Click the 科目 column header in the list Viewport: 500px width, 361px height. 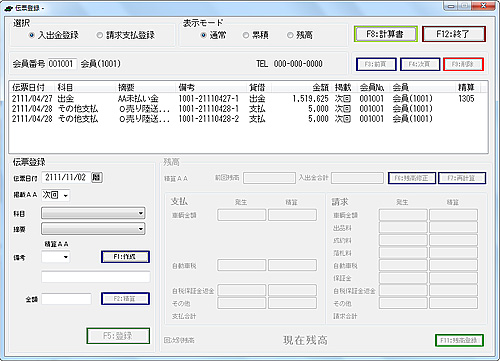(x=85, y=87)
